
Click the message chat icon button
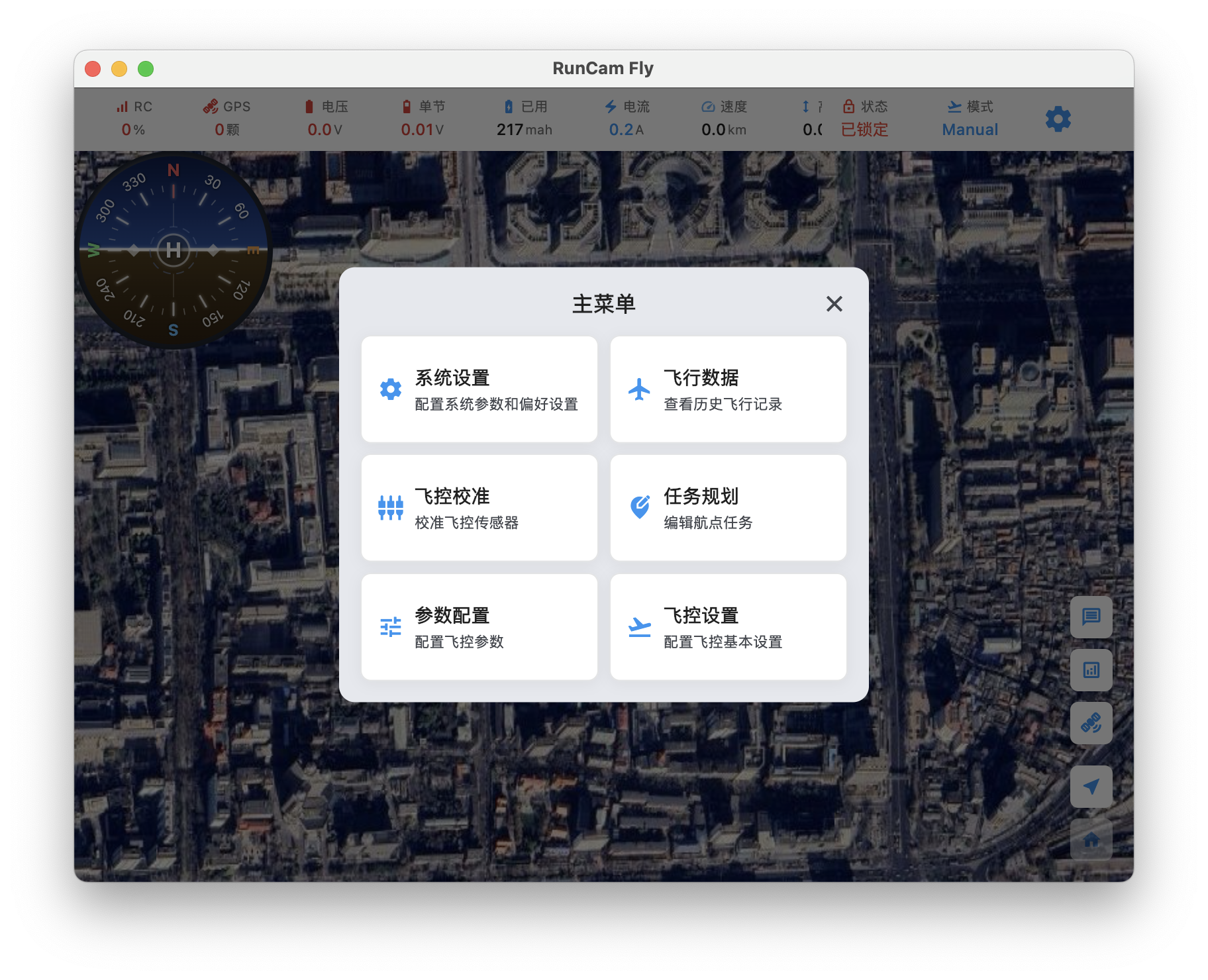tap(1091, 617)
